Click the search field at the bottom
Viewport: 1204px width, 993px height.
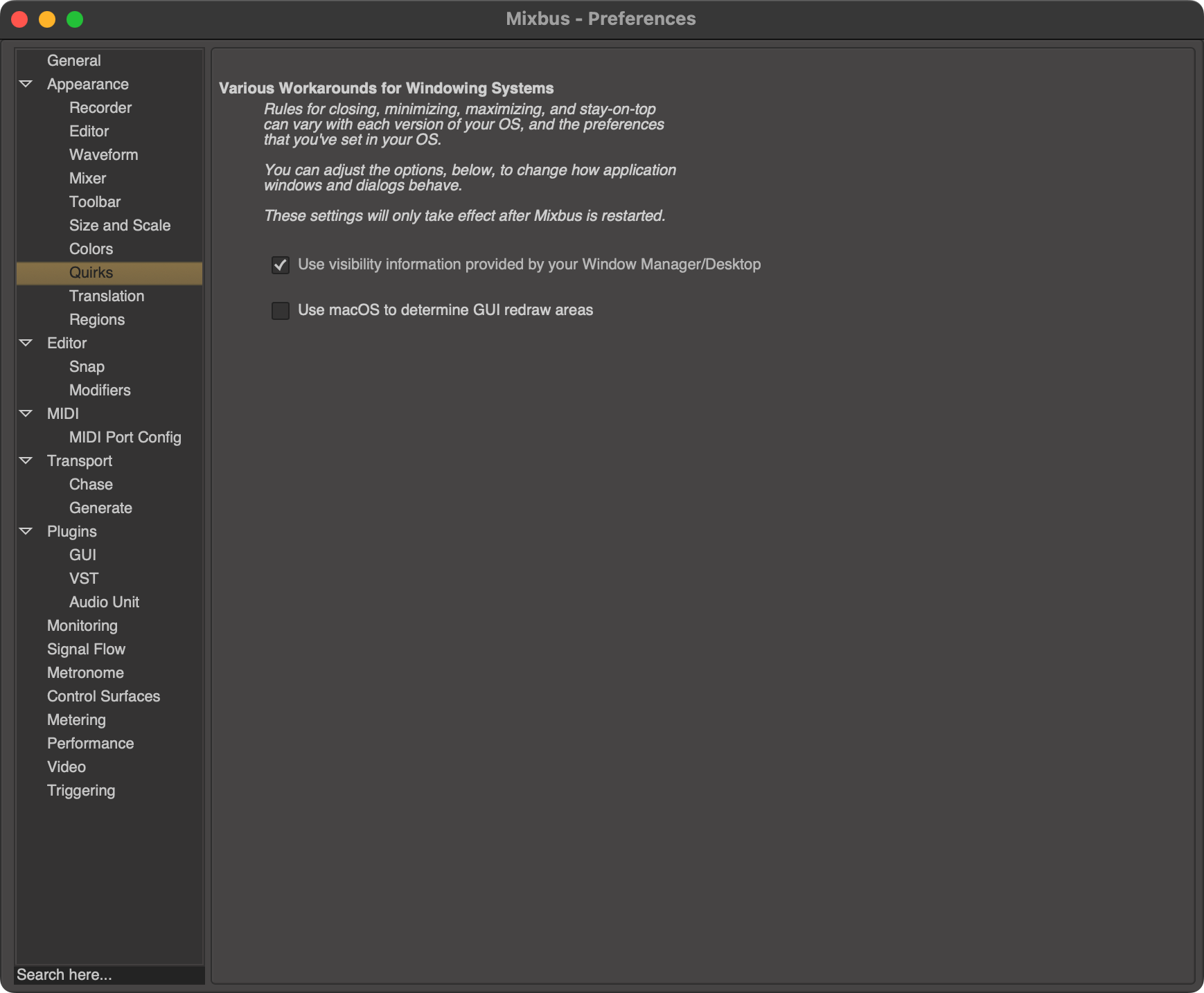coord(109,974)
